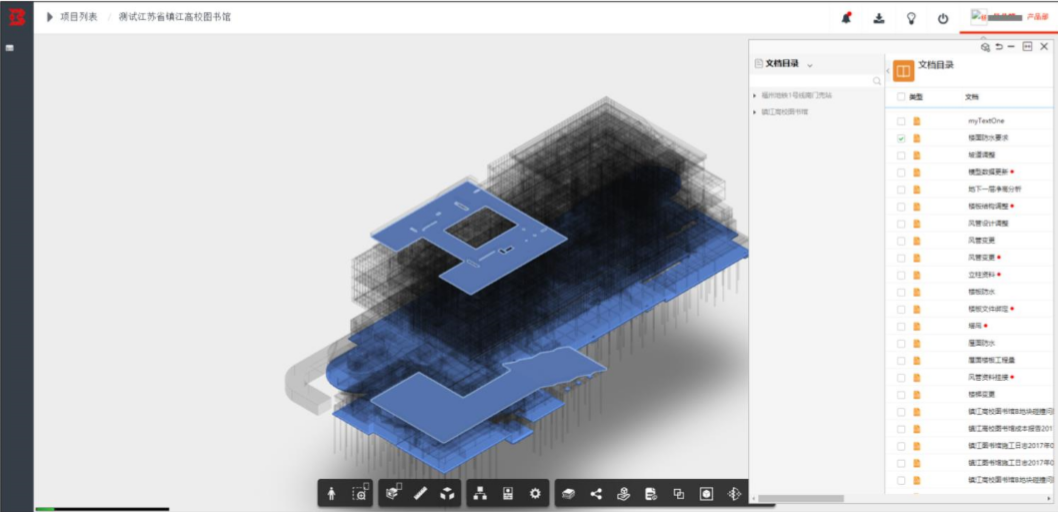Screen dimensions: 1058x512
Task: Check the 楼板结构调整 document checkbox
Action: point(901,206)
